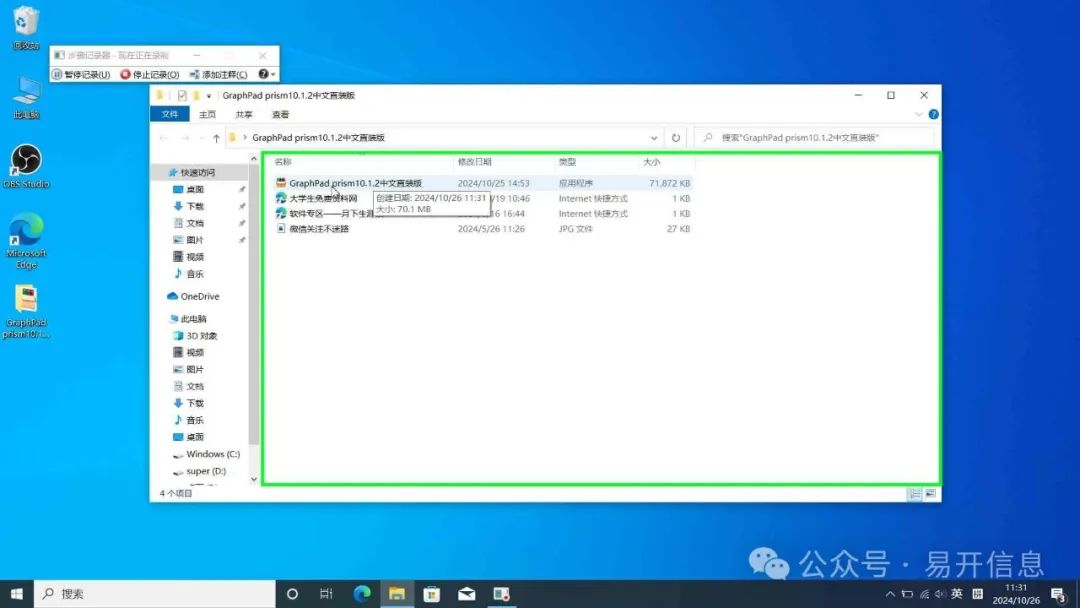This screenshot has width=1080, height=608.
Task: Click the properties checkmark icon in the title bar
Action: pyautogui.click(x=182, y=96)
